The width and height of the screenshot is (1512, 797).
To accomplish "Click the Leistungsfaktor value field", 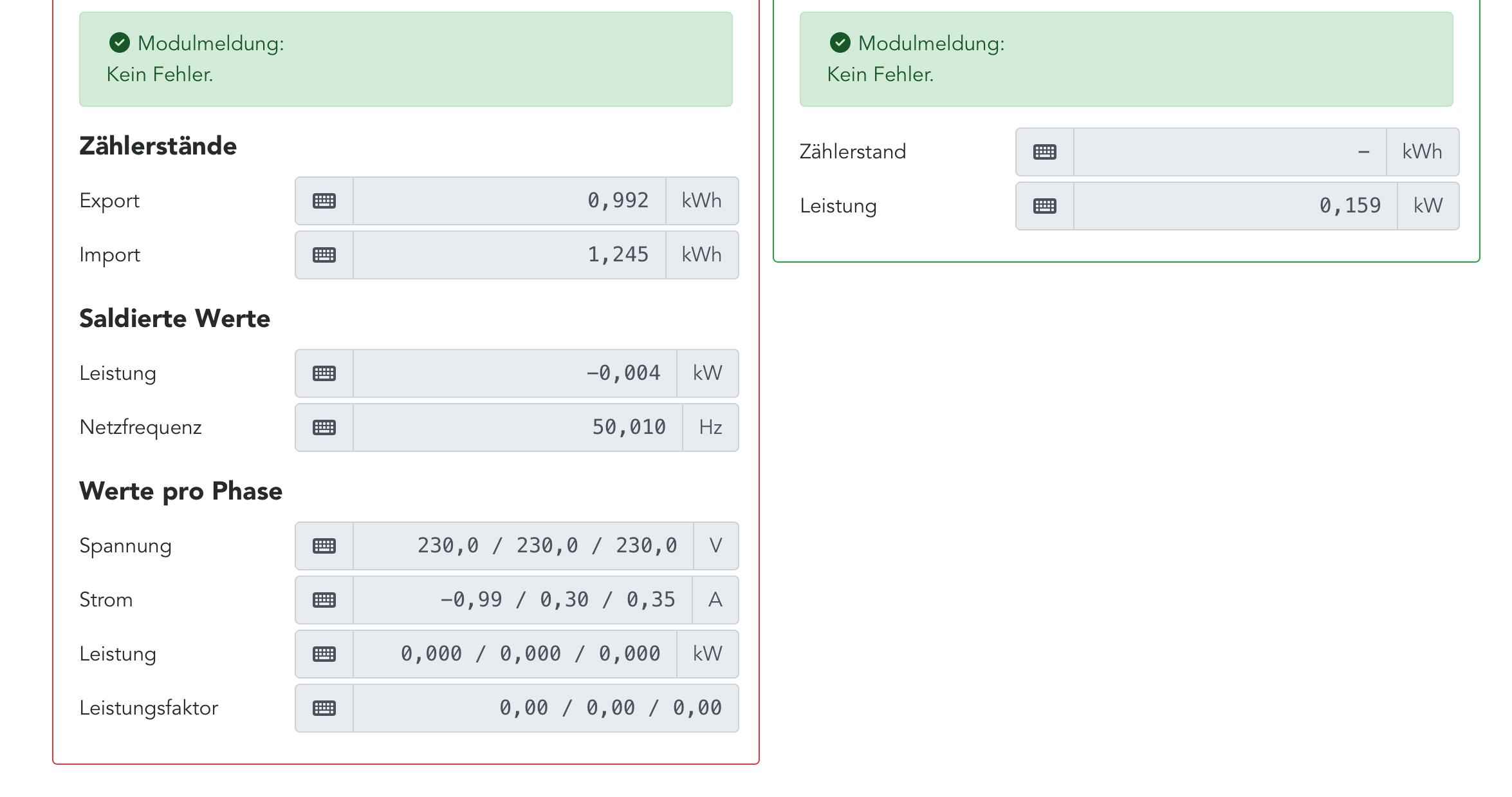I will click(546, 708).
